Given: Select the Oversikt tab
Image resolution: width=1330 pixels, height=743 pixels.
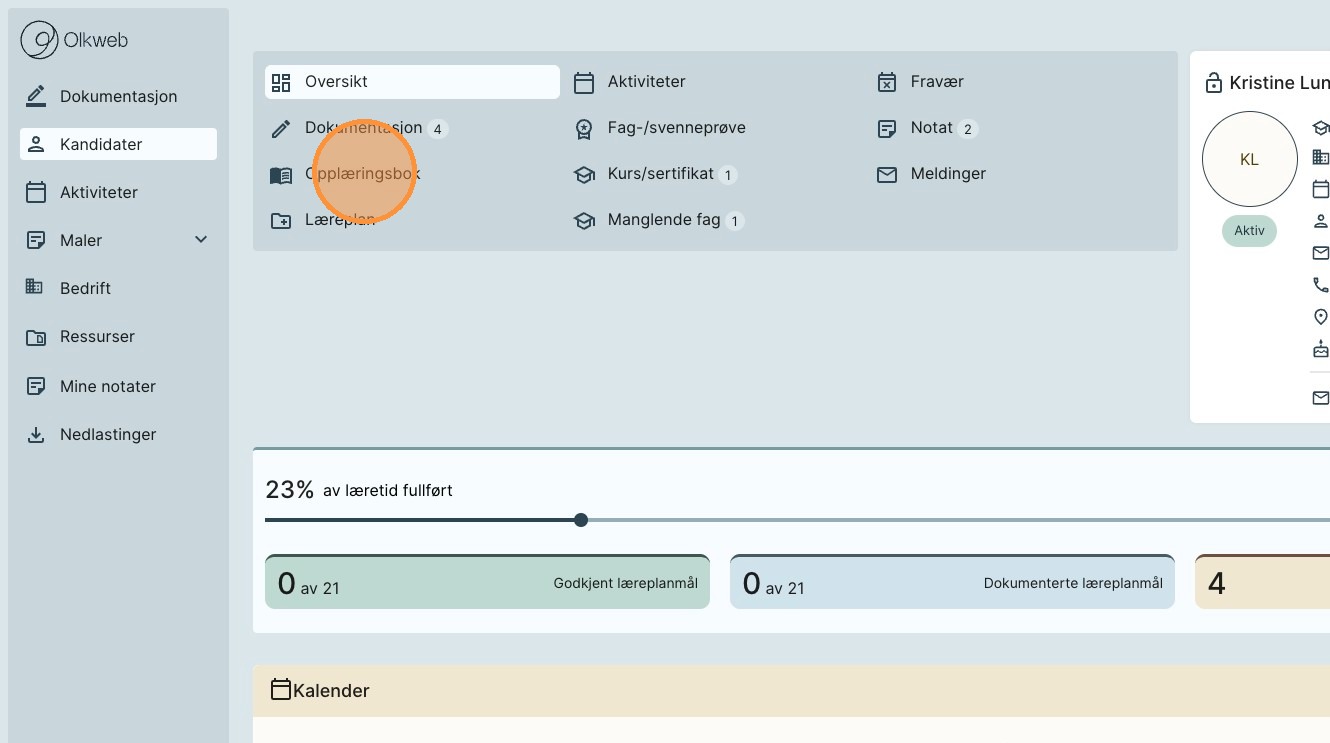Looking at the screenshot, I should click(x=411, y=82).
